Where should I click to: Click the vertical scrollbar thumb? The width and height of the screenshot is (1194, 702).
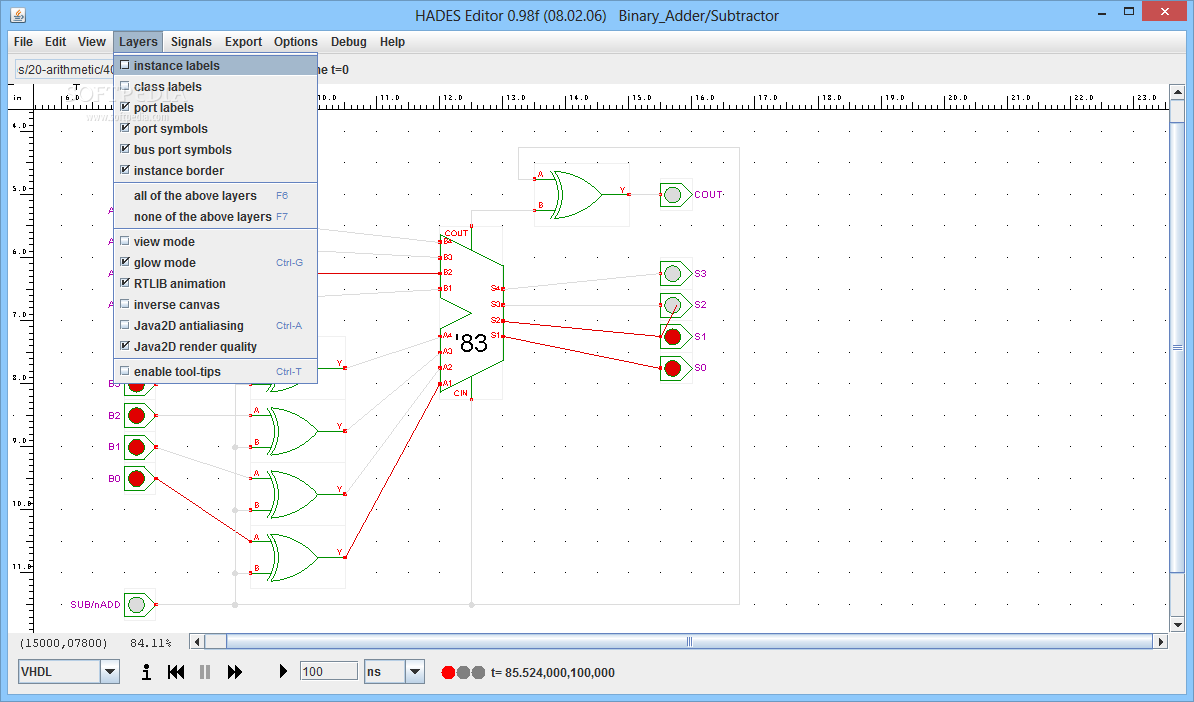(x=1177, y=346)
